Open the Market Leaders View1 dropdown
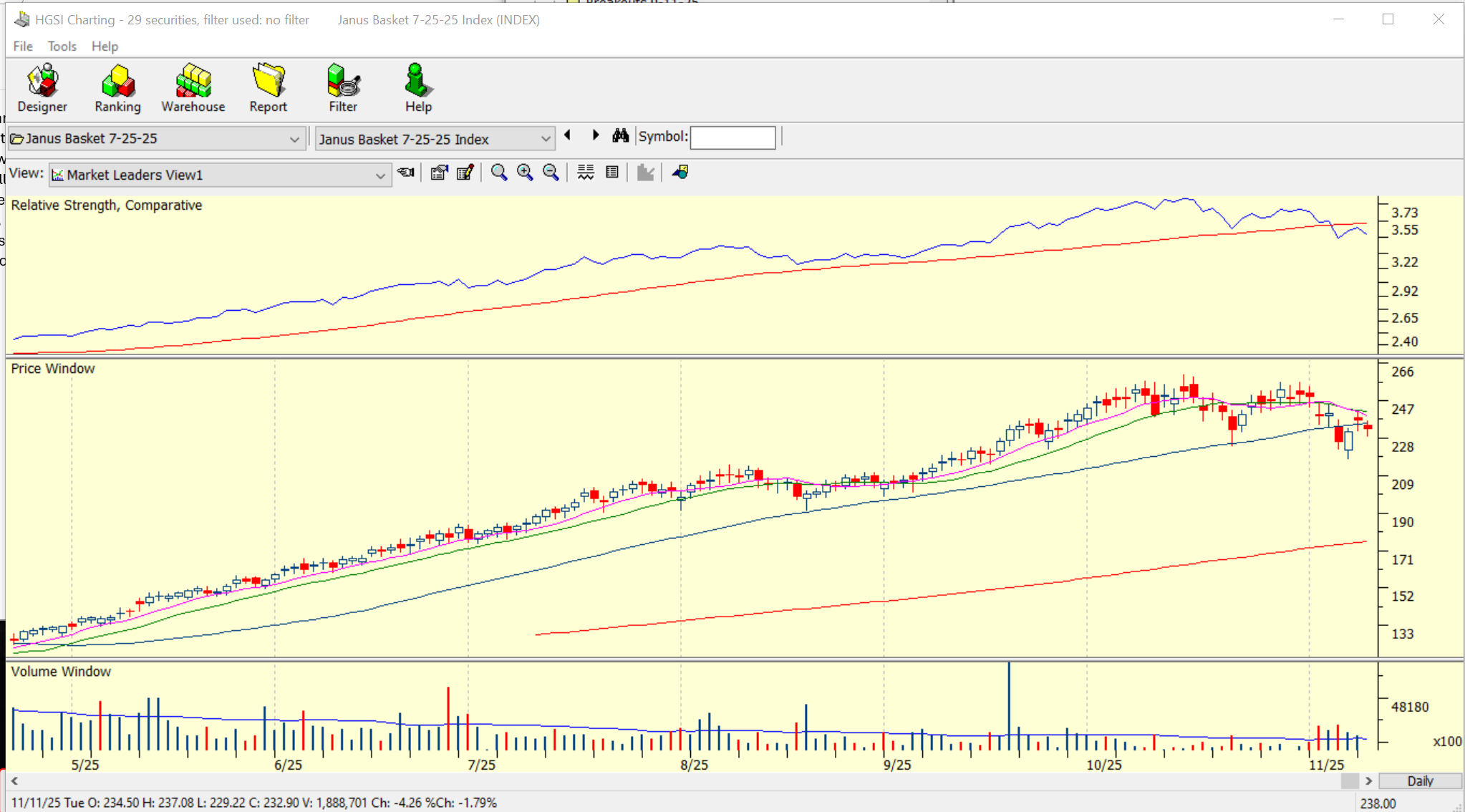Viewport: 1465px width, 812px height. (x=380, y=175)
